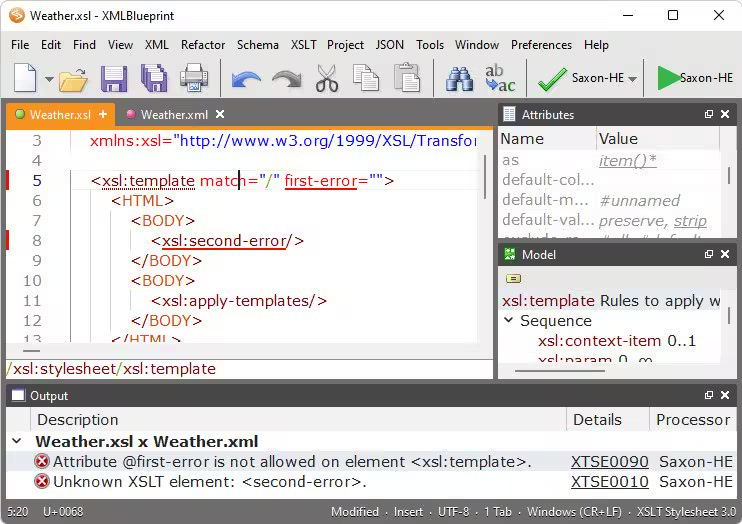Undock the Attributes panel
742x524 pixels.
(709, 114)
